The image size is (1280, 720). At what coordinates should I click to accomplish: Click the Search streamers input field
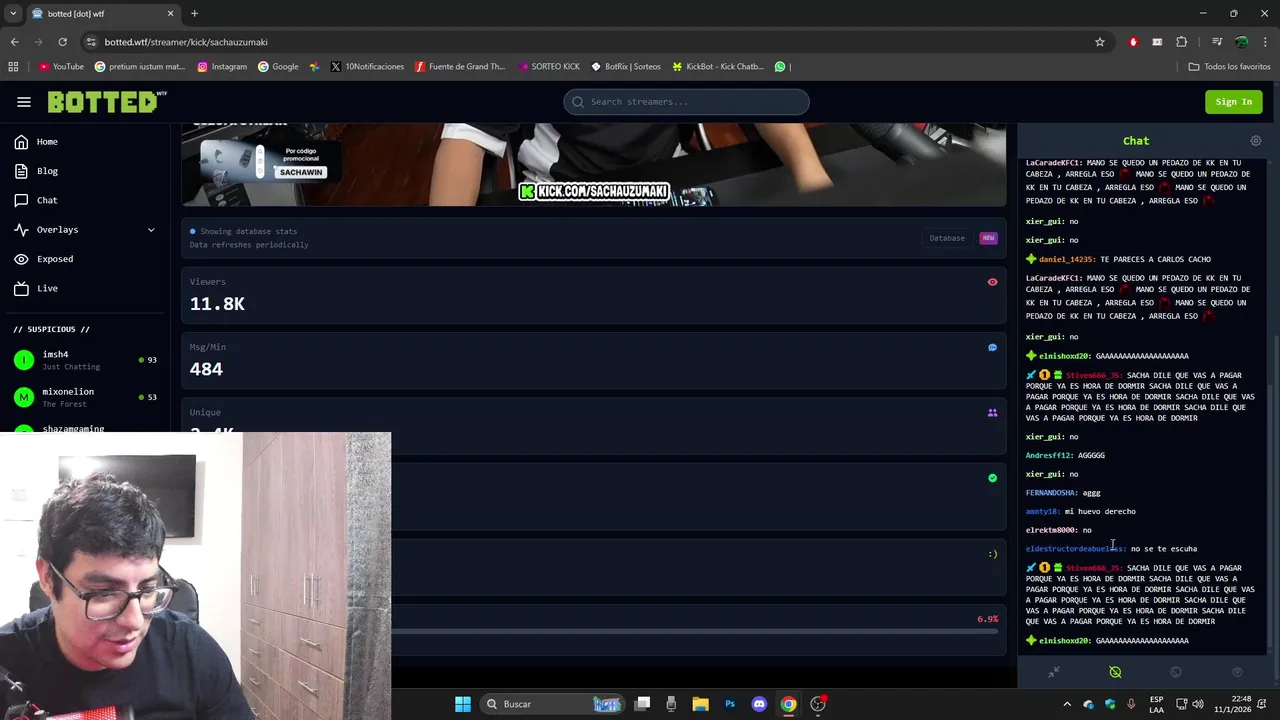click(686, 102)
